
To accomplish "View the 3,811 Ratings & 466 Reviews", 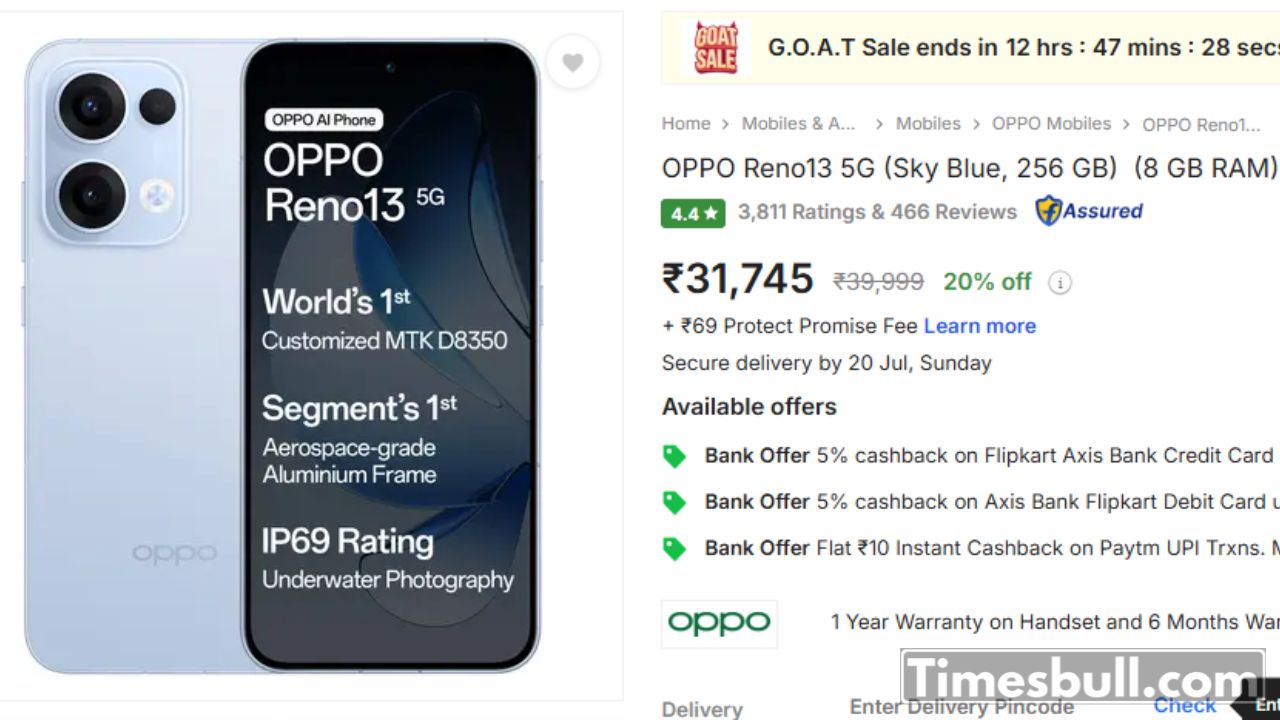I will pos(877,212).
